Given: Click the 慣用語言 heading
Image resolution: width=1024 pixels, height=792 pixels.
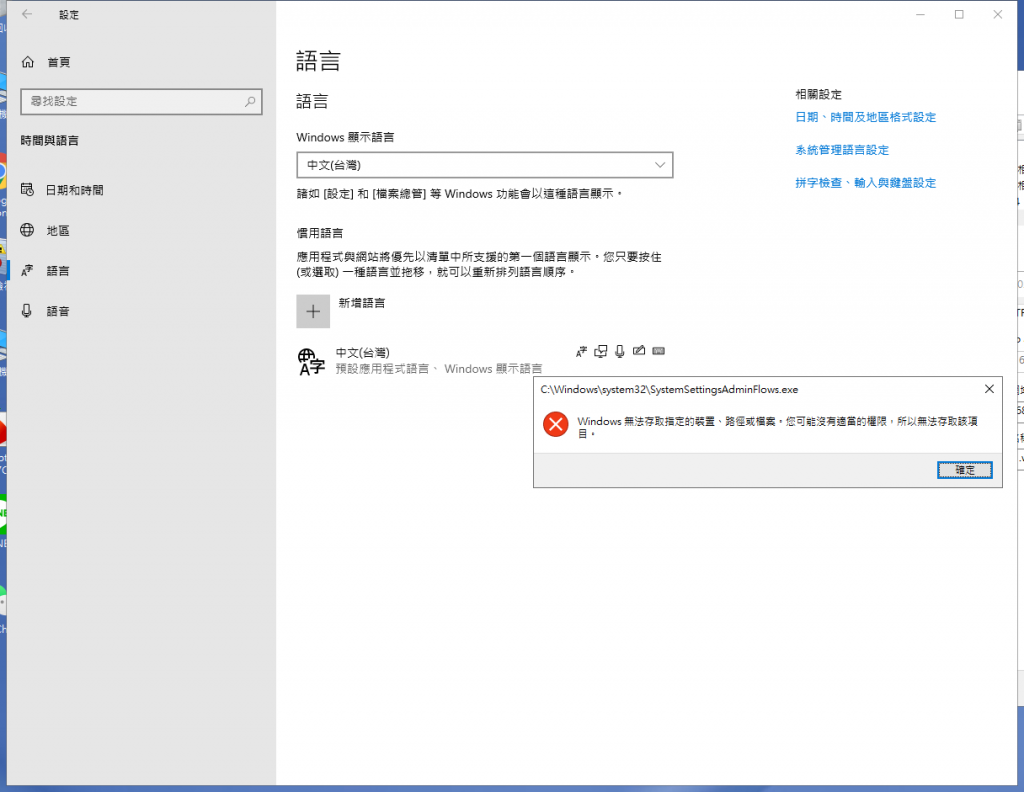Looking at the screenshot, I should tap(319, 233).
